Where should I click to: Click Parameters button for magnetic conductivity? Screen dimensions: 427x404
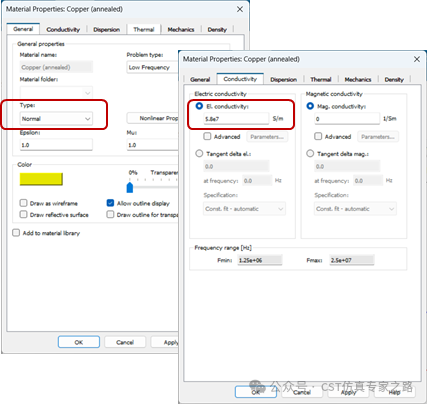[x=378, y=137]
